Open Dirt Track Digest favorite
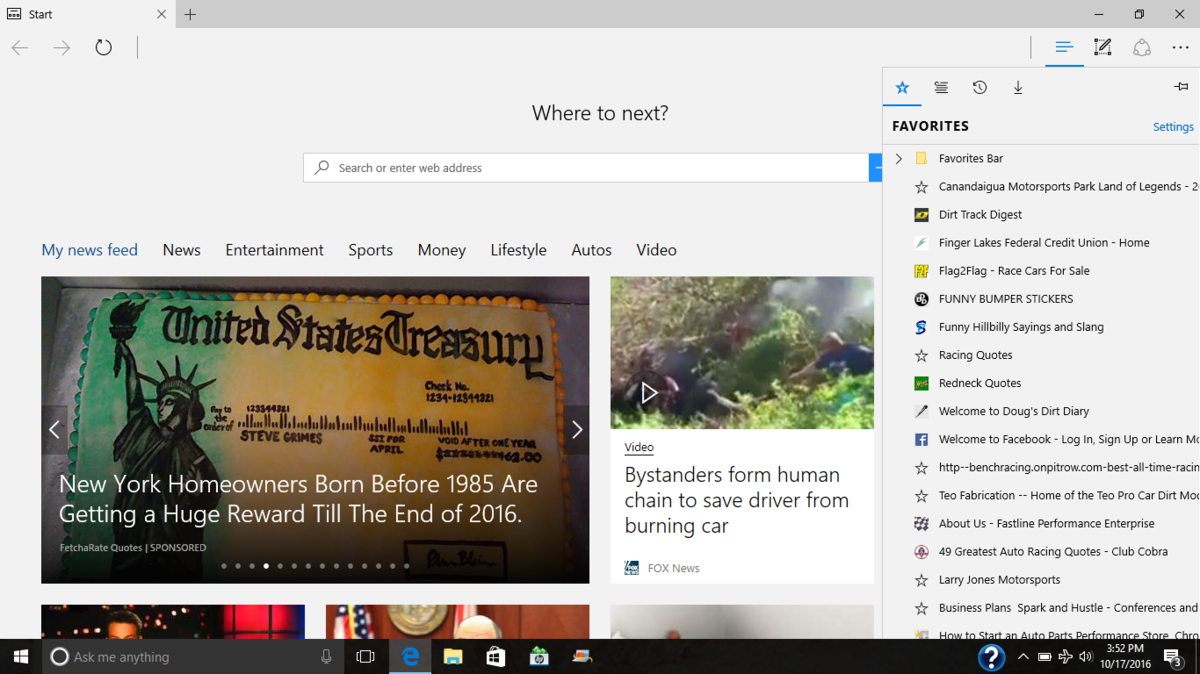Screen dimensions: 1200x674 tap(980, 214)
